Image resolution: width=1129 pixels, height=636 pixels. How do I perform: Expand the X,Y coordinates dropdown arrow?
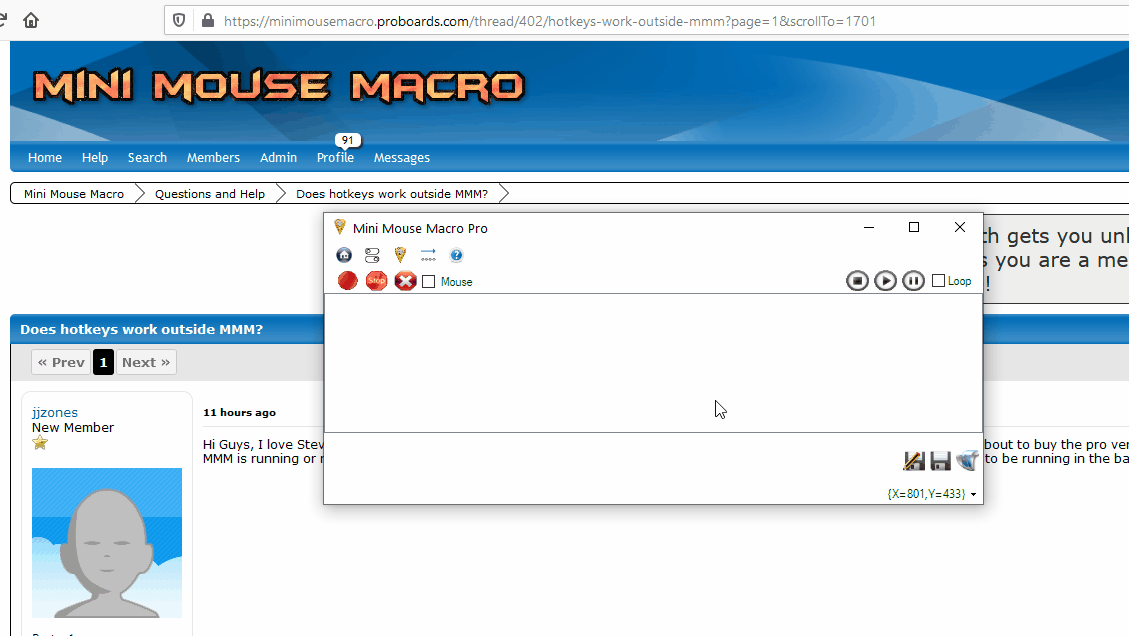coord(974,495)
